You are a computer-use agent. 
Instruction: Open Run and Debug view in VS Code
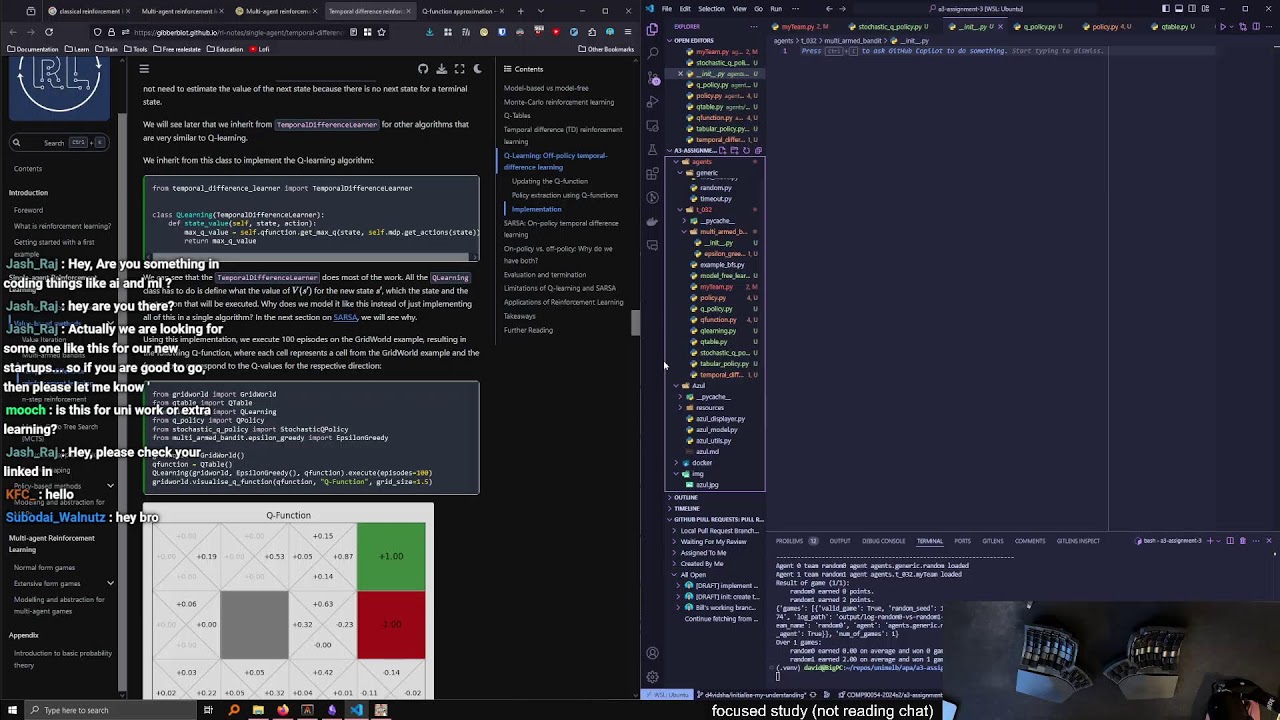point(653,102)
